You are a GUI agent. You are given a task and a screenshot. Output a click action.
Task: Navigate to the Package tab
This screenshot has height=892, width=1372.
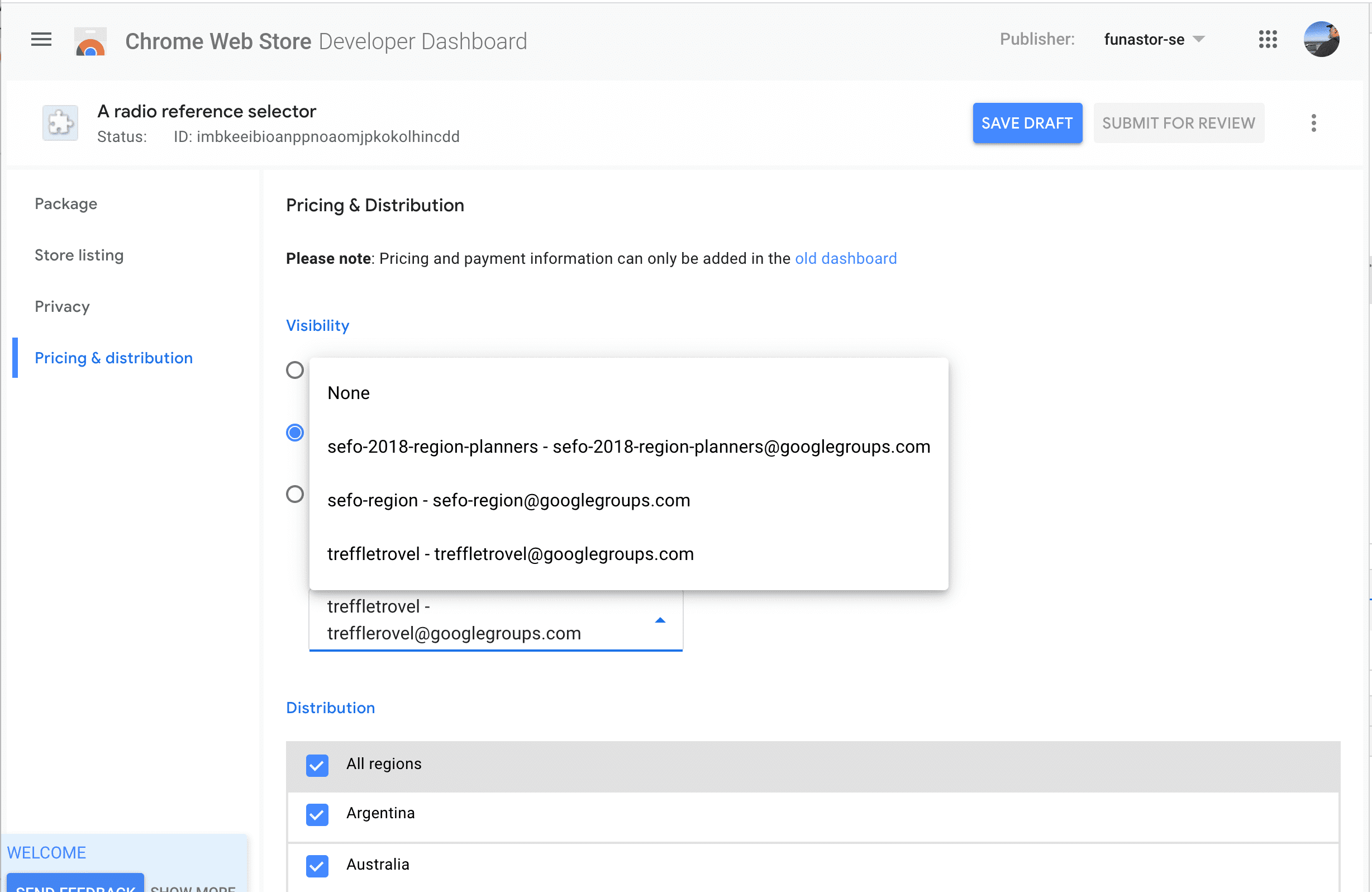(x=66, y=204)
